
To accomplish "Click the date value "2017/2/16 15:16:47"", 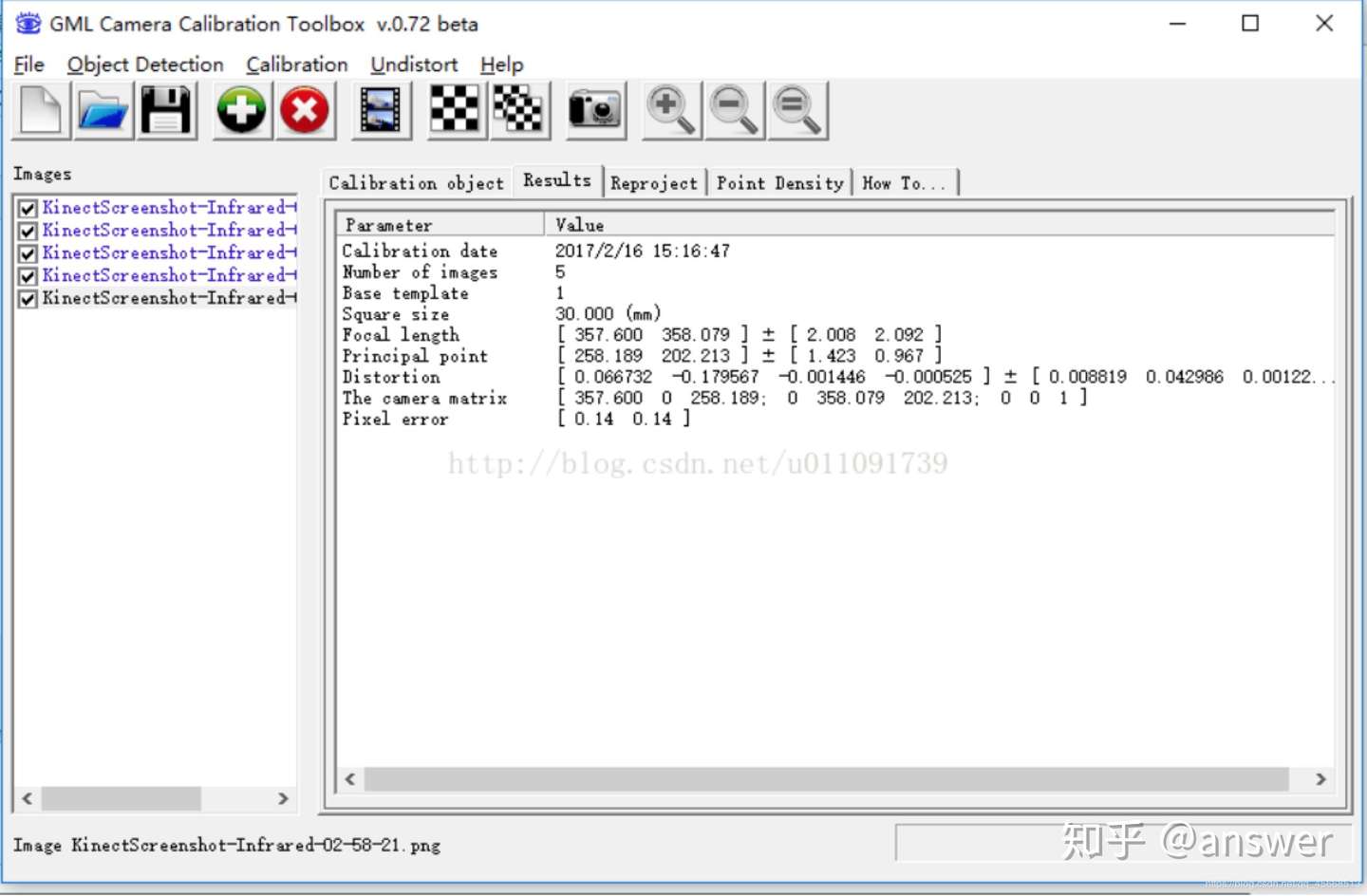I will [x=643, y=252].
